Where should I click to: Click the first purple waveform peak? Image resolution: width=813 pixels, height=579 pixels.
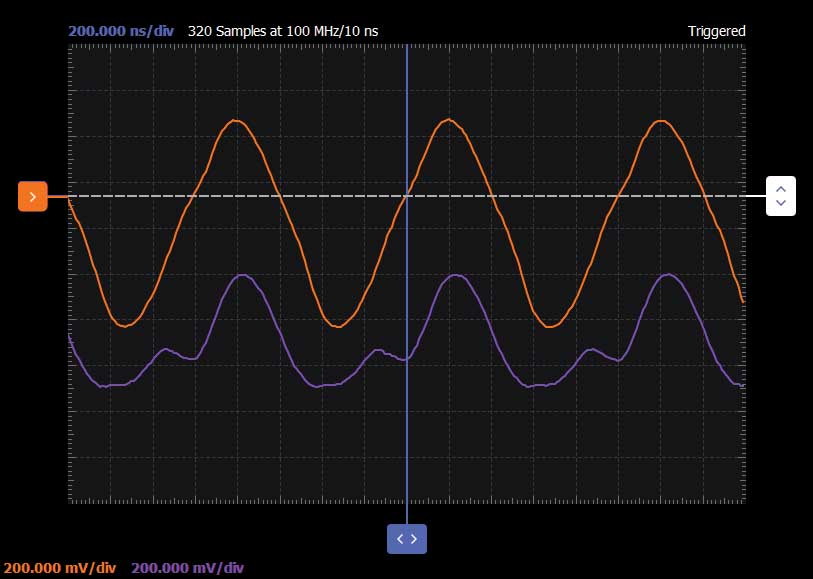[x=242, y=275]
